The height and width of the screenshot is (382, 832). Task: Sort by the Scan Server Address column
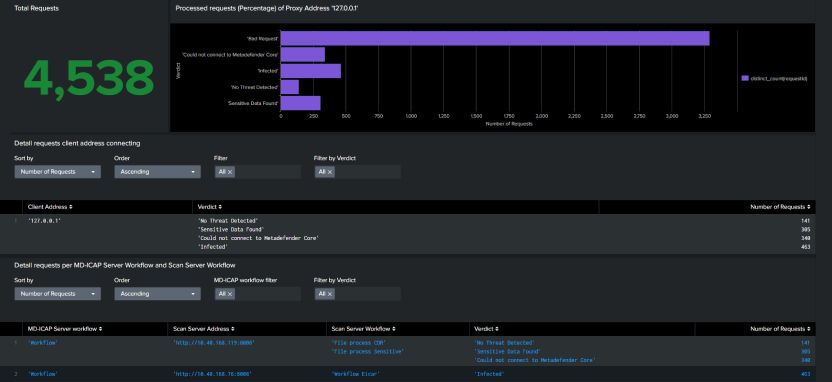204,329
